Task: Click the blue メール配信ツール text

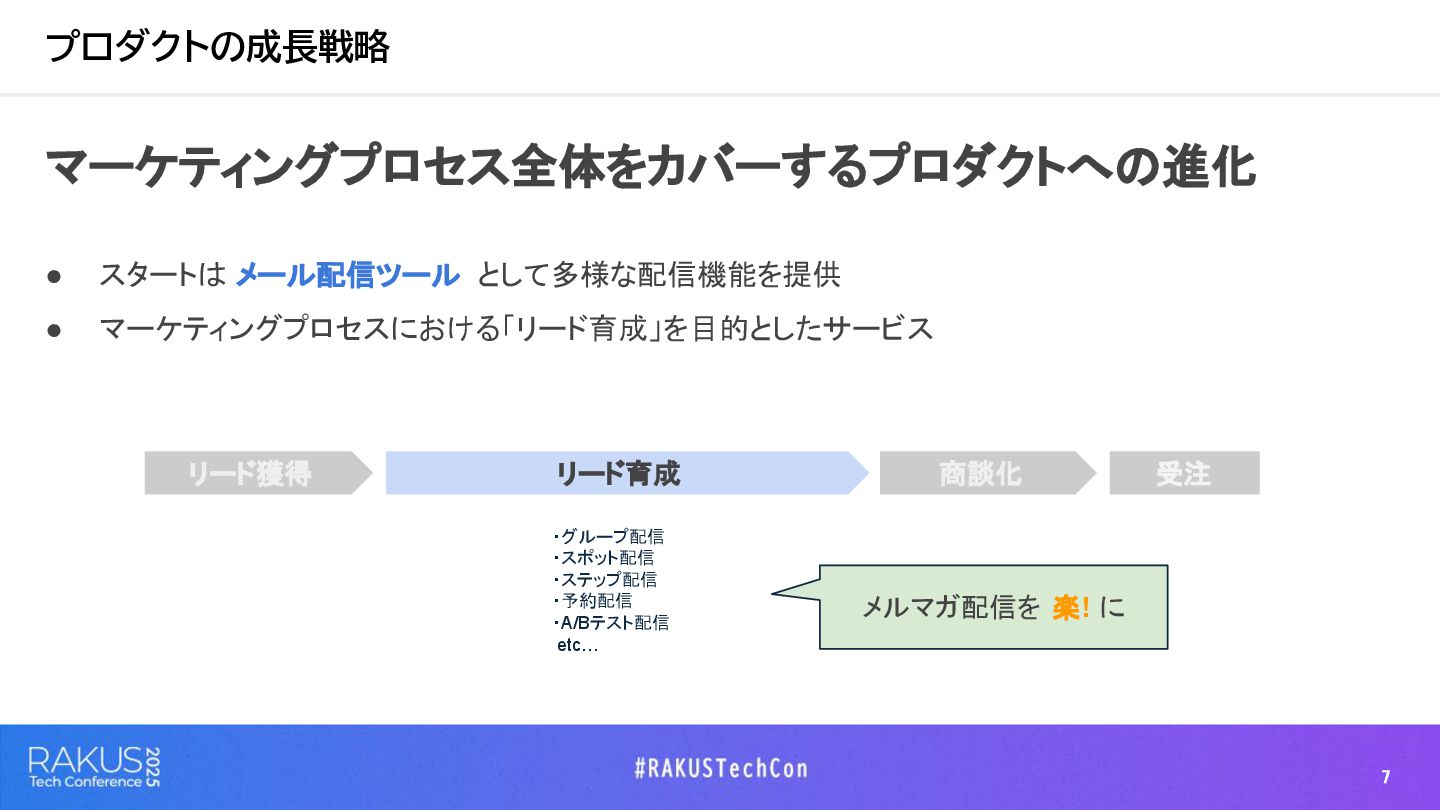Action: (x=347, y=275)
